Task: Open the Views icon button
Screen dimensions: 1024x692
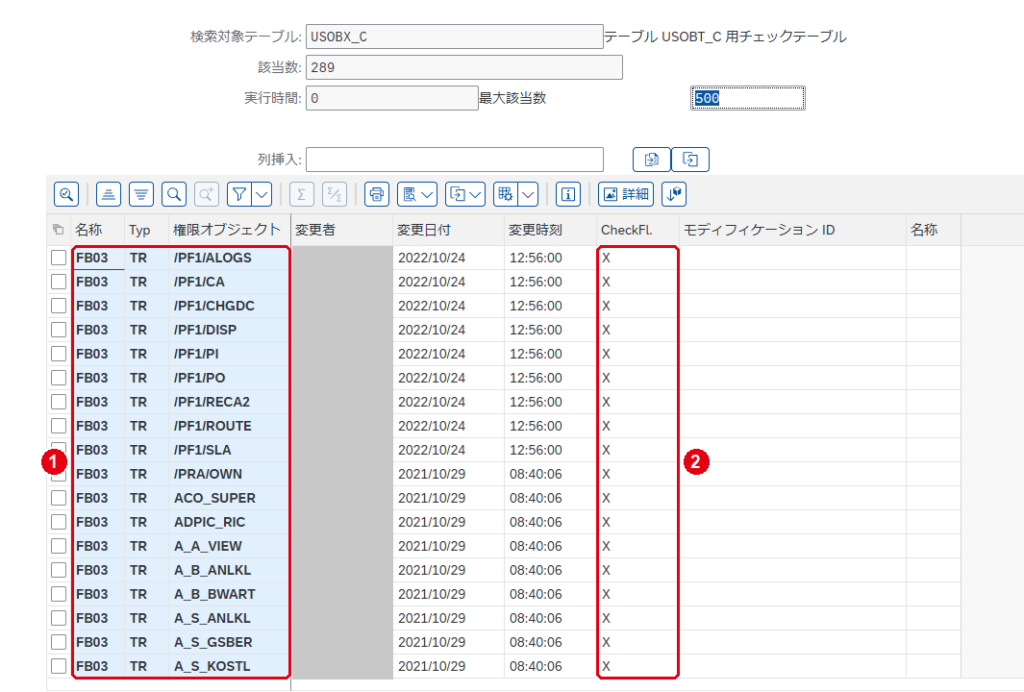Action: pos(409,194)
